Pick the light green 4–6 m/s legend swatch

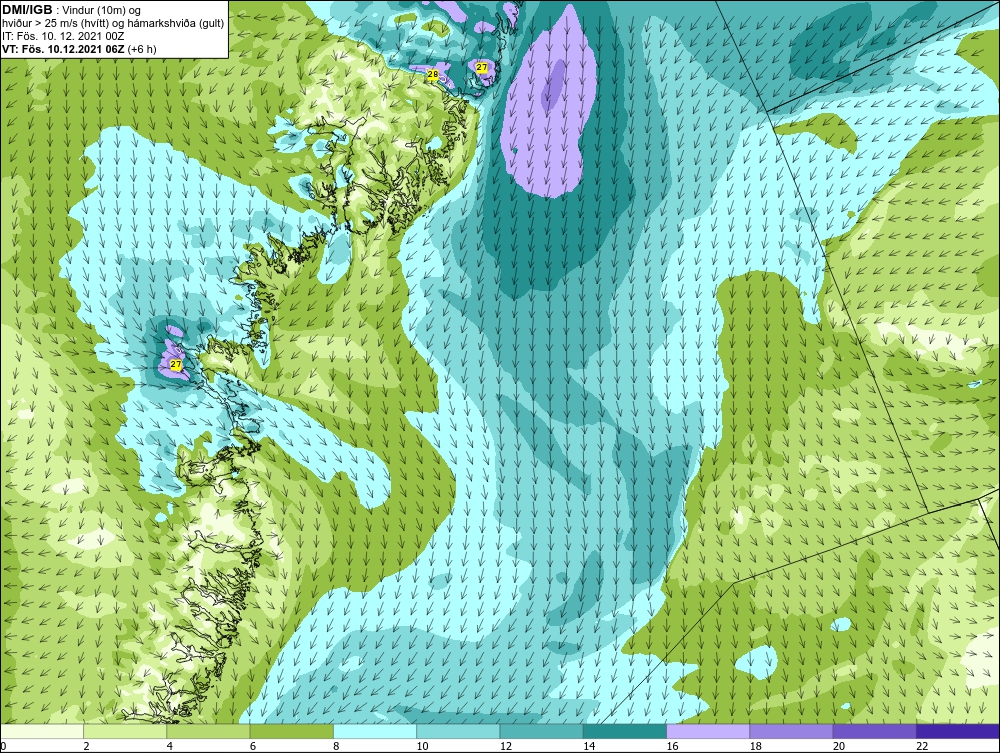(209, 731)
